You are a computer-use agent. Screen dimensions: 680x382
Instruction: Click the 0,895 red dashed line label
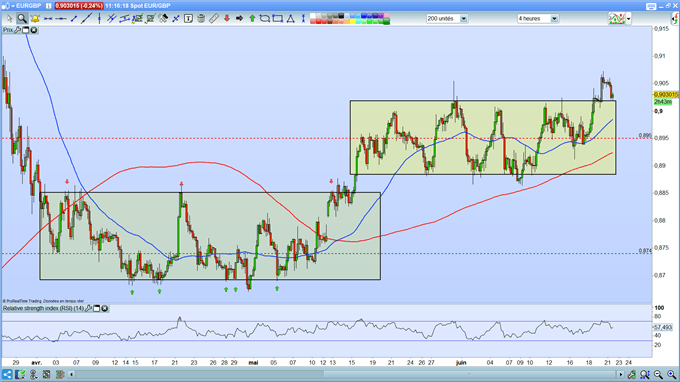click(645, 136)
